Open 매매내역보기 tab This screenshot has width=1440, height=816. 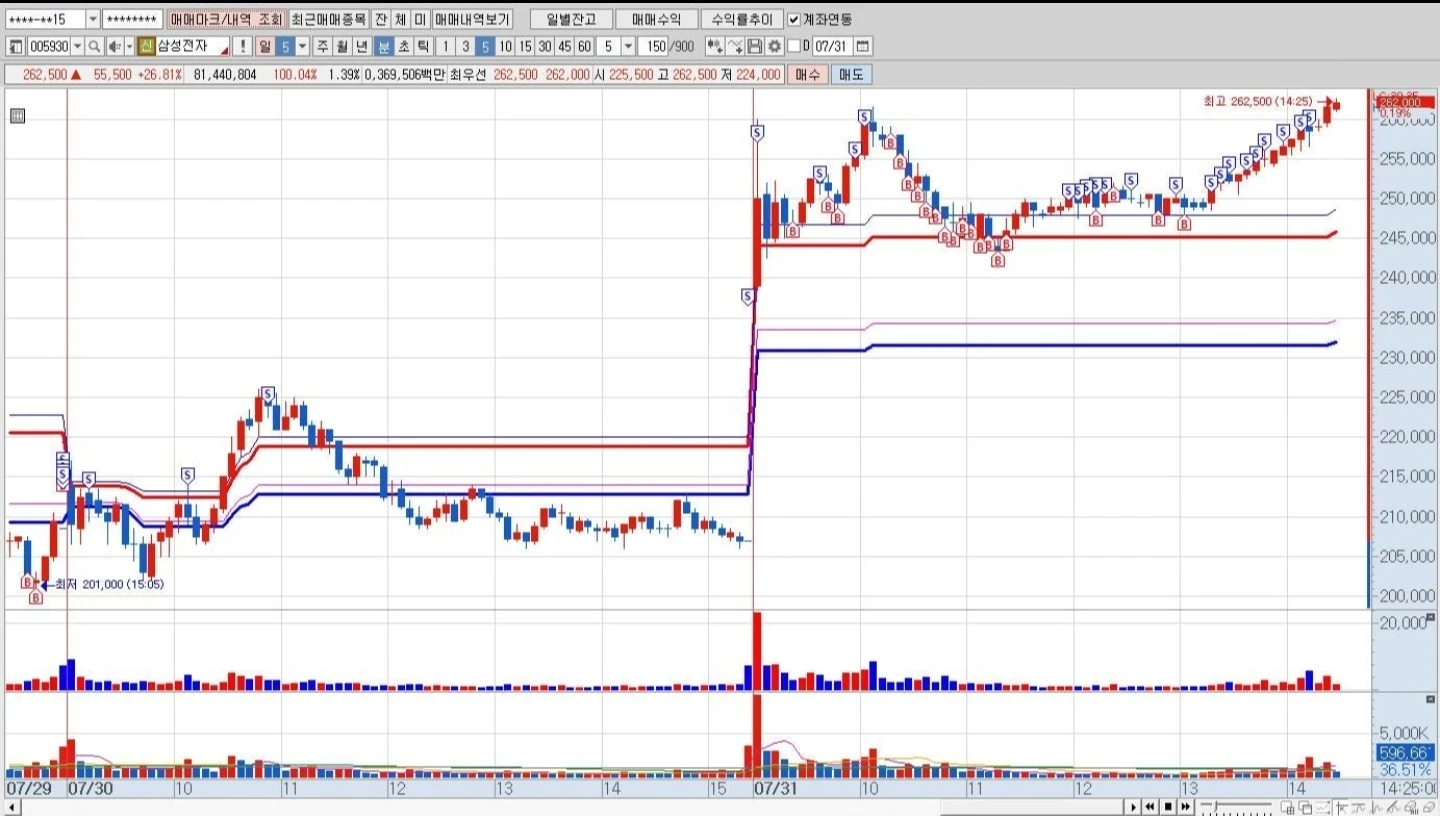[x=472, y=19]
